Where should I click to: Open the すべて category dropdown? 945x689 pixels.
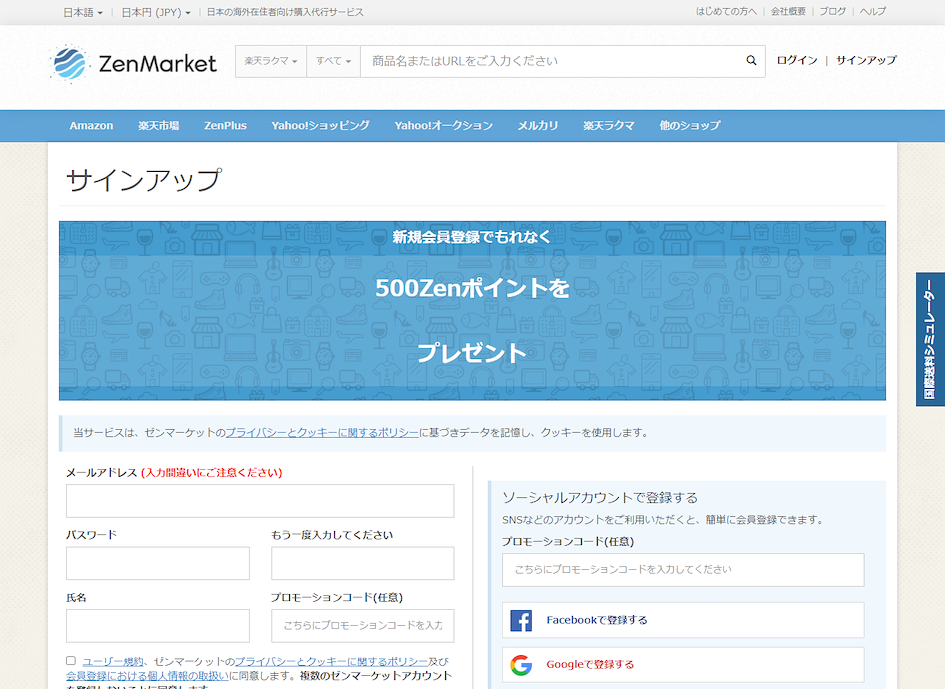333,61
